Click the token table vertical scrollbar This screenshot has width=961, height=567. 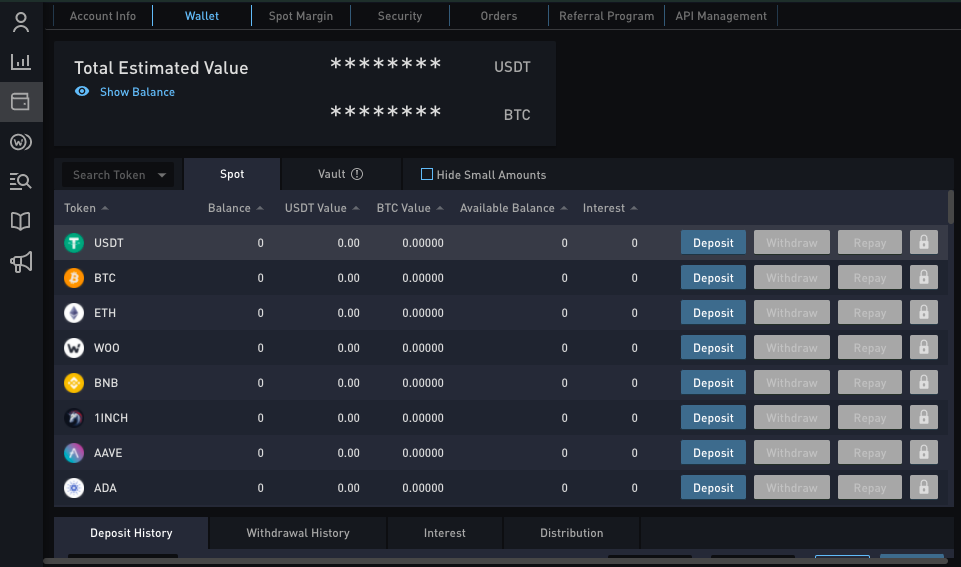951,207
